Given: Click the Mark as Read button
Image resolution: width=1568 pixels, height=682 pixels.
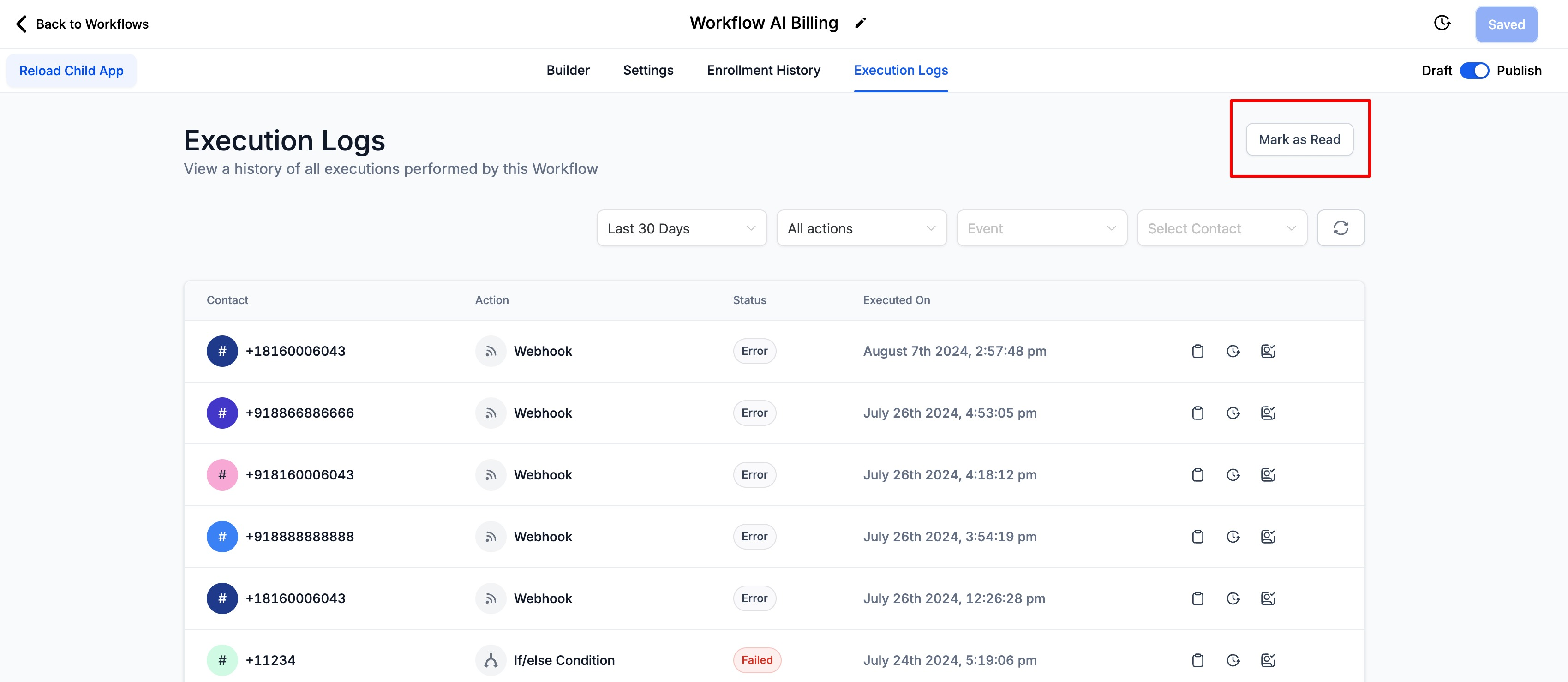Looking at the screenshot, I should (x=1299, y=139).
